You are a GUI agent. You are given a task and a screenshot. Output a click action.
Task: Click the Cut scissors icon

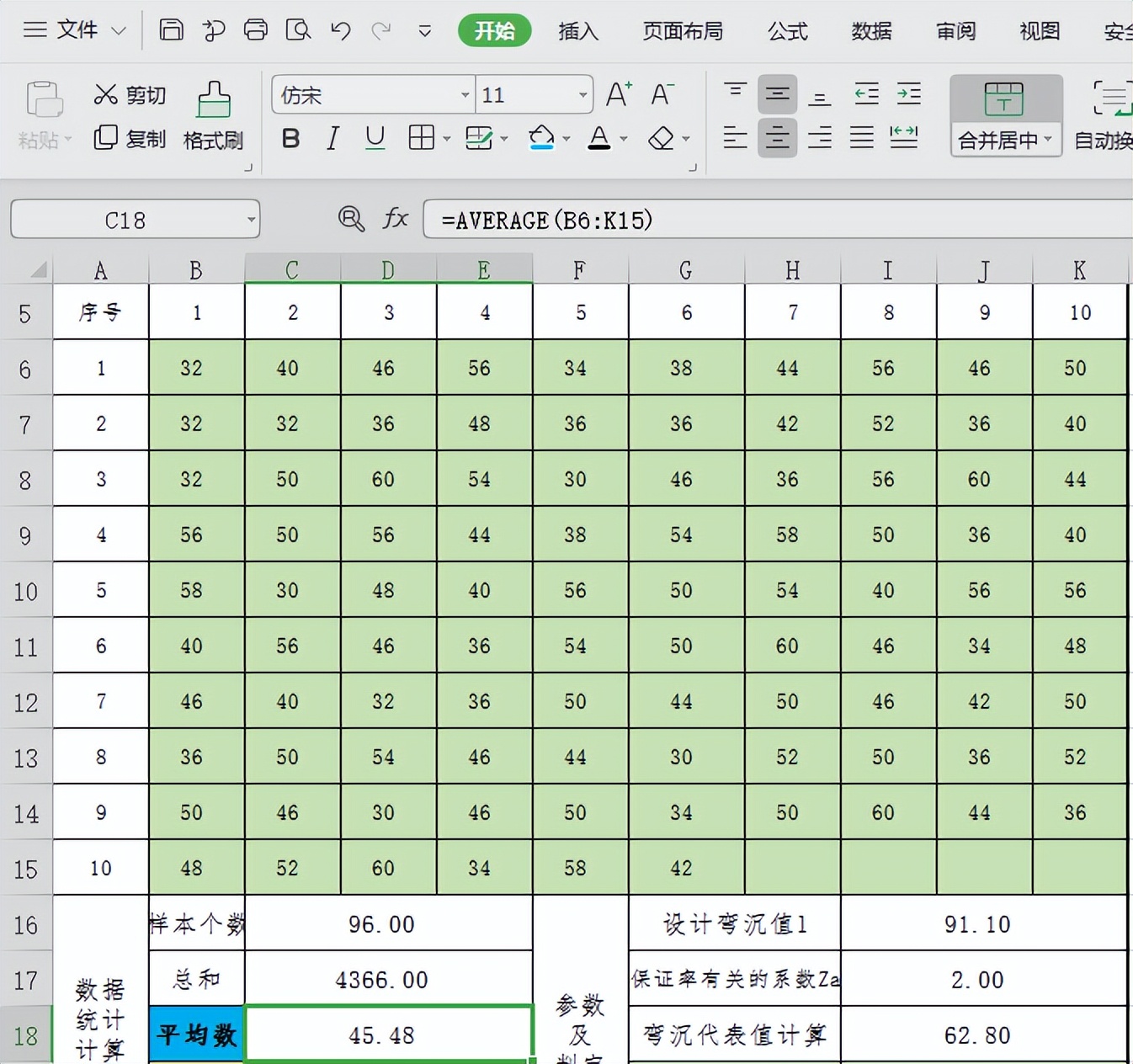coord(106,94)
